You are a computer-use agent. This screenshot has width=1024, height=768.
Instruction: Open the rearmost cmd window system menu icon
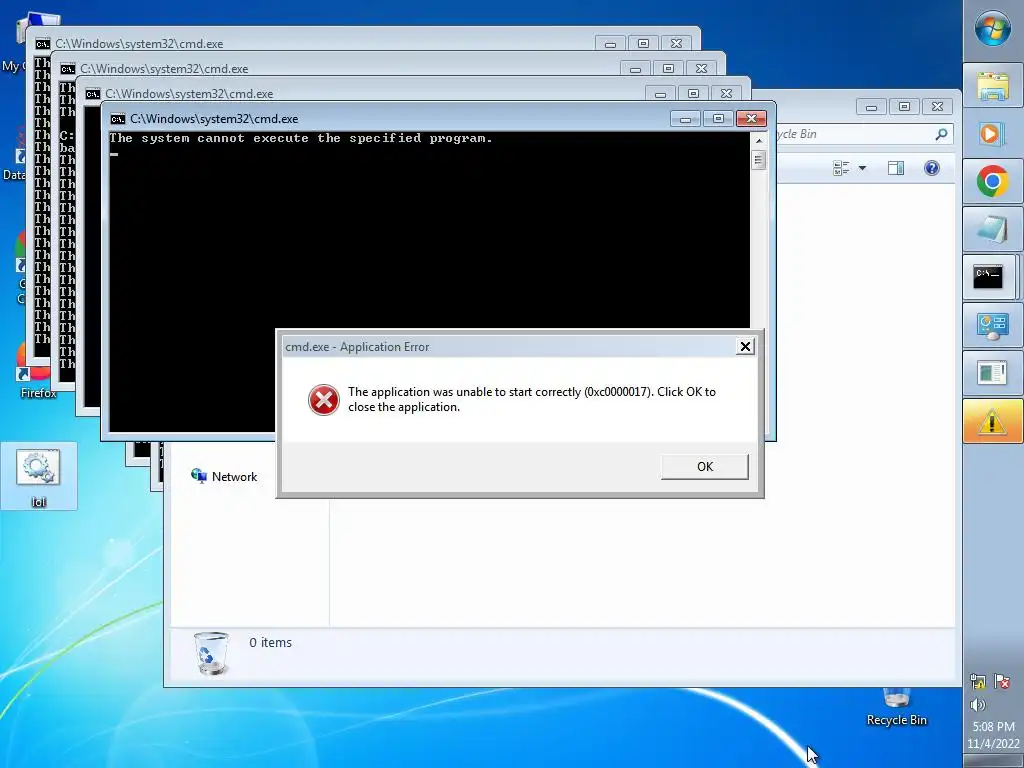[42, 44]
